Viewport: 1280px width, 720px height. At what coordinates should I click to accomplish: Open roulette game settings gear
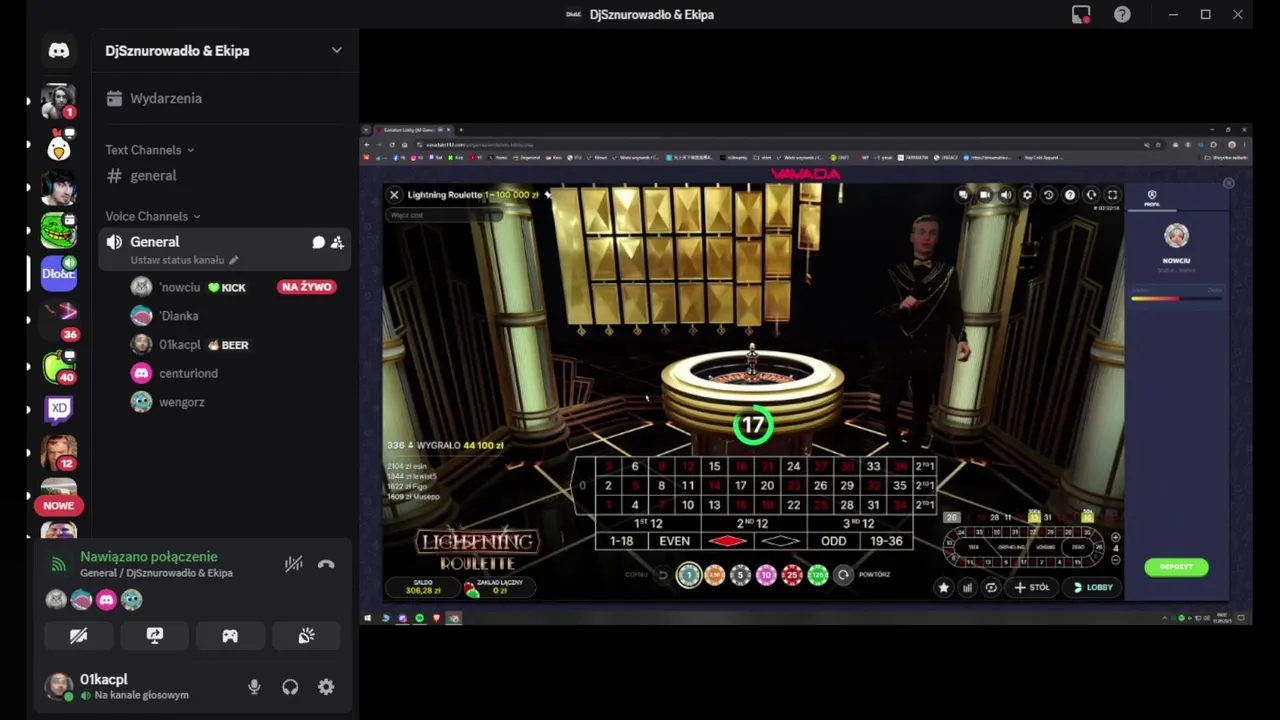pos(1027,195)
